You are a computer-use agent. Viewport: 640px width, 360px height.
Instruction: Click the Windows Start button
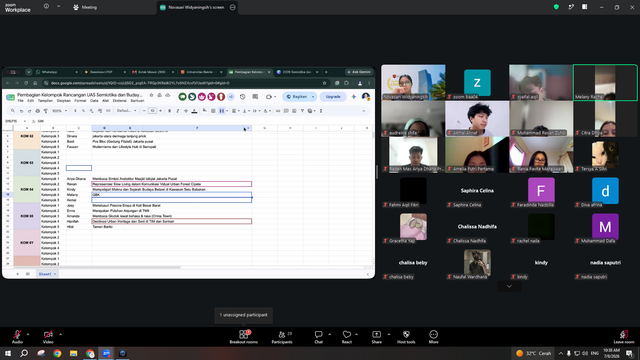pos(8,353)
